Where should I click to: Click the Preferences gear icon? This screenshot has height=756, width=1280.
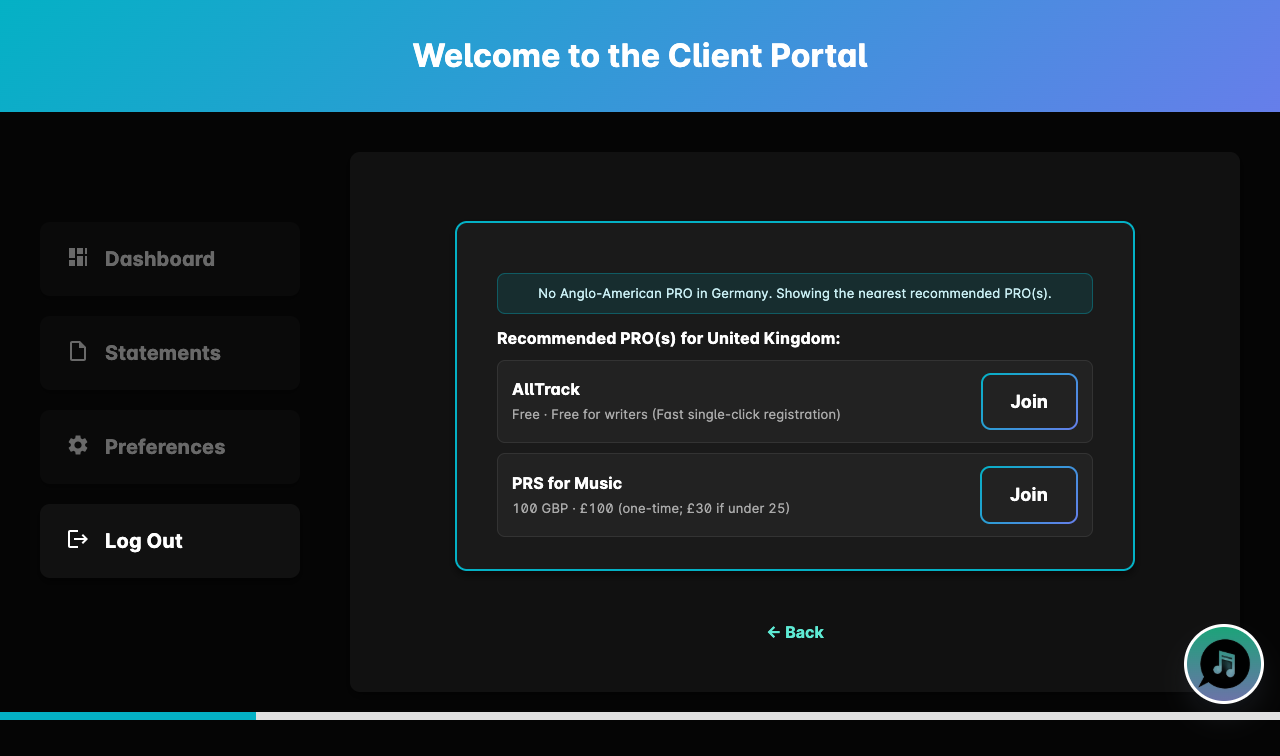click(78, 445)
